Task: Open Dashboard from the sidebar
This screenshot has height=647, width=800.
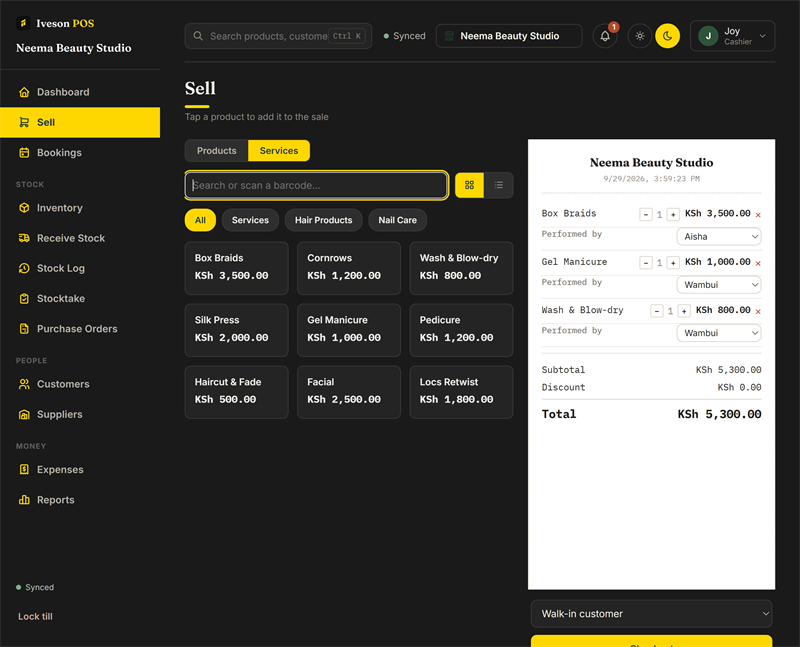Action: click(80, 92)
